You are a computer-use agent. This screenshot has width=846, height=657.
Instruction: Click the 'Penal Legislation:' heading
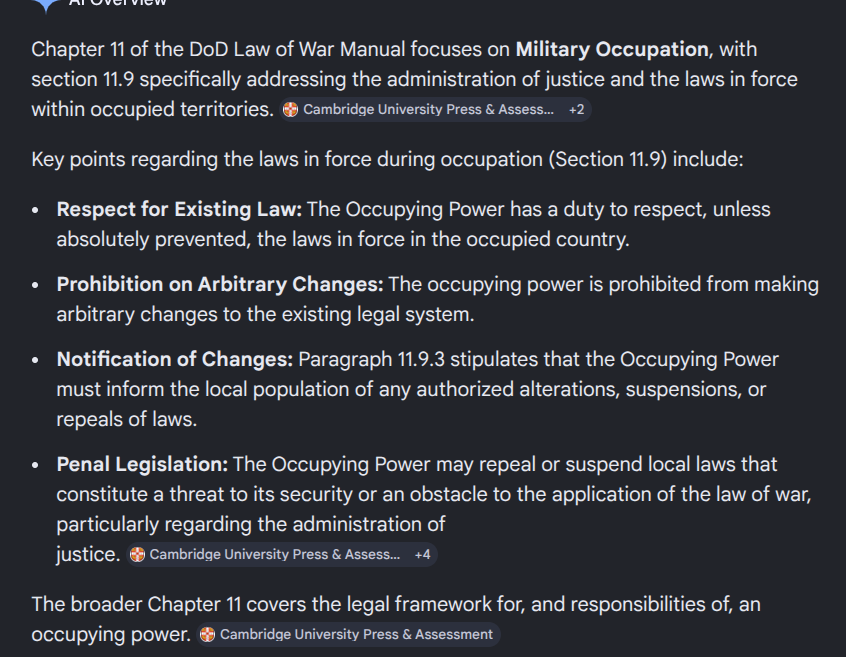click(142, 464)
